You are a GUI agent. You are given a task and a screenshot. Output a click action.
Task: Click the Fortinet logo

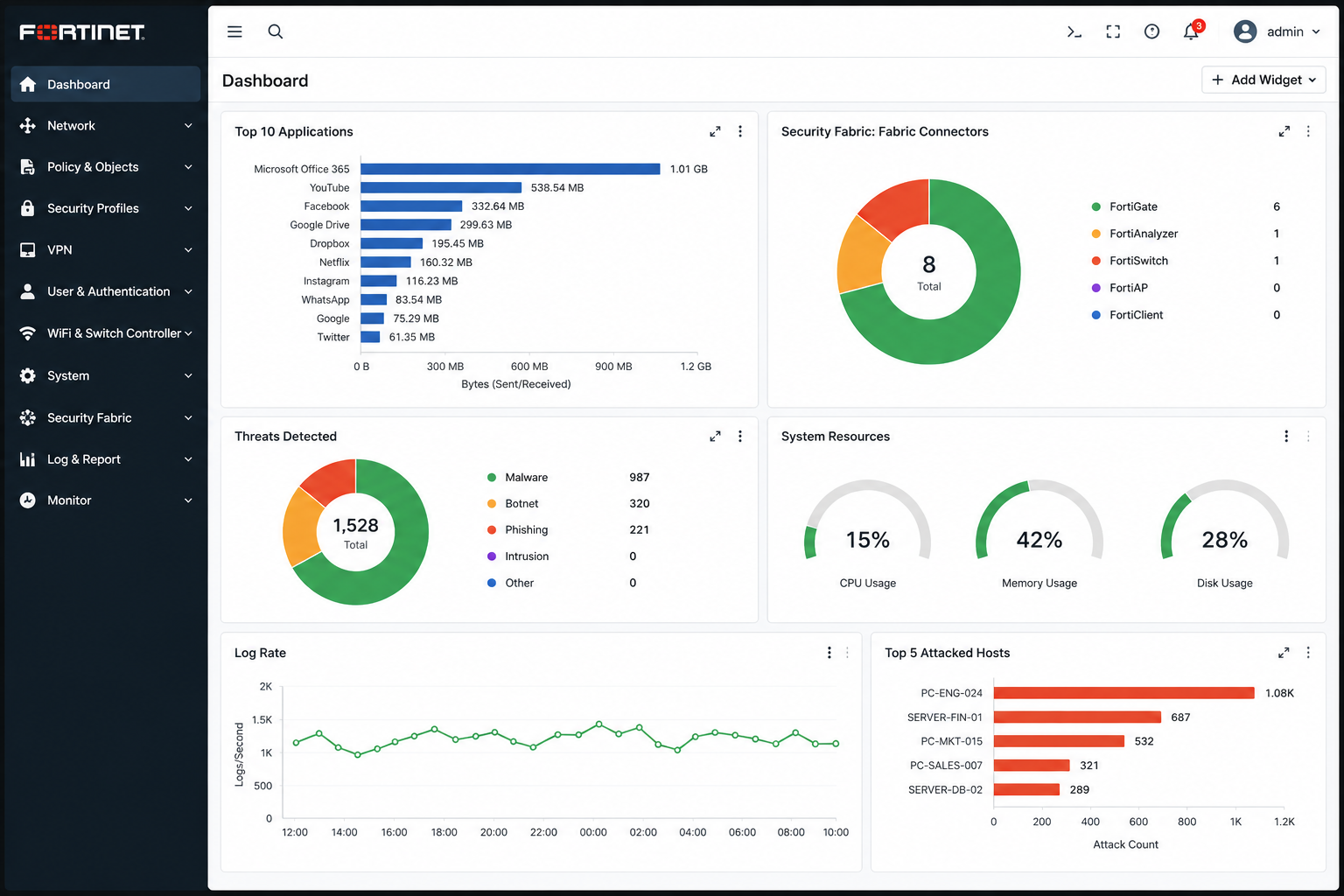pos(82,32)
